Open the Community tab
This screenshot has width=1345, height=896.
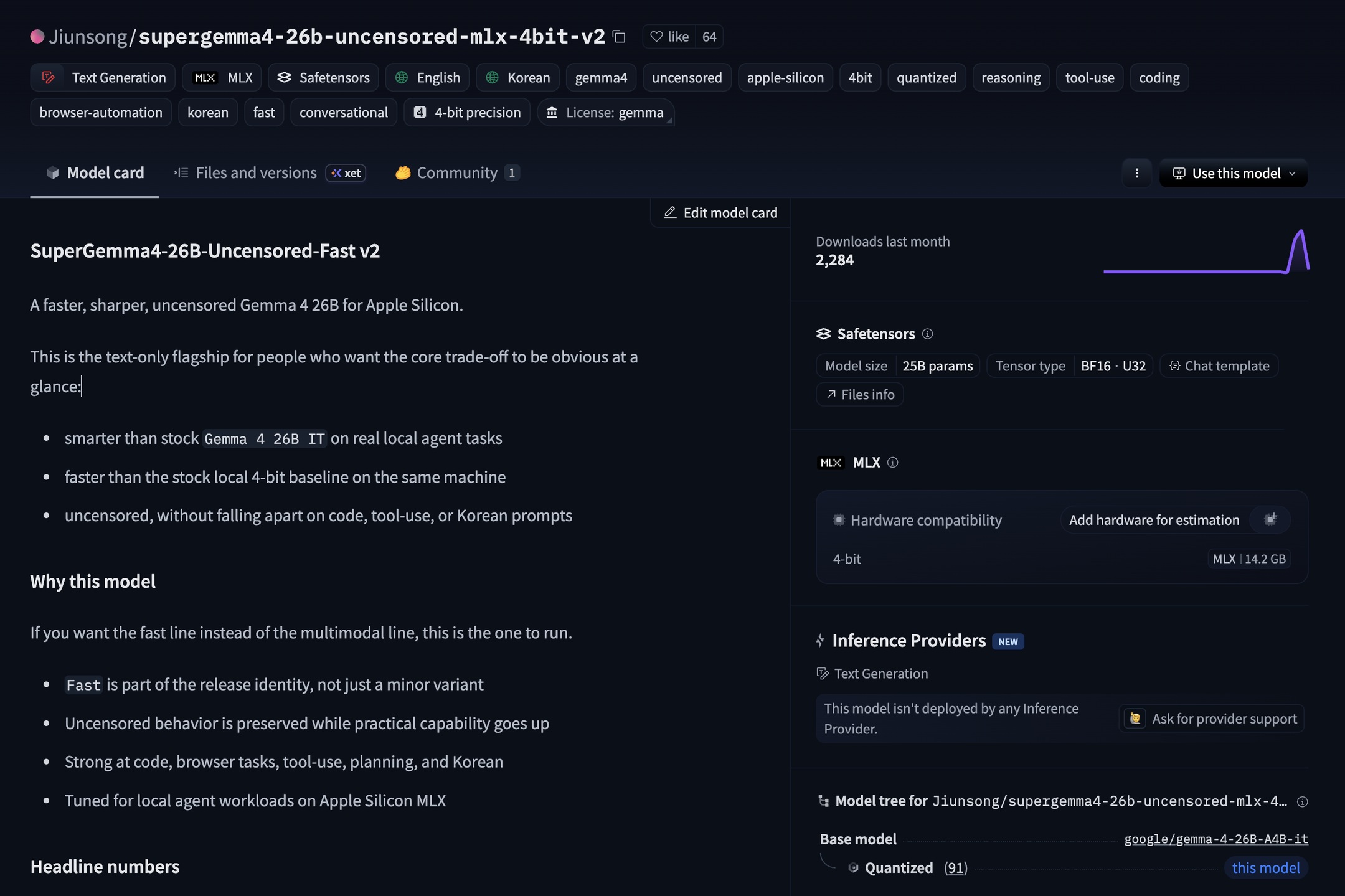(x=457, y=173)
